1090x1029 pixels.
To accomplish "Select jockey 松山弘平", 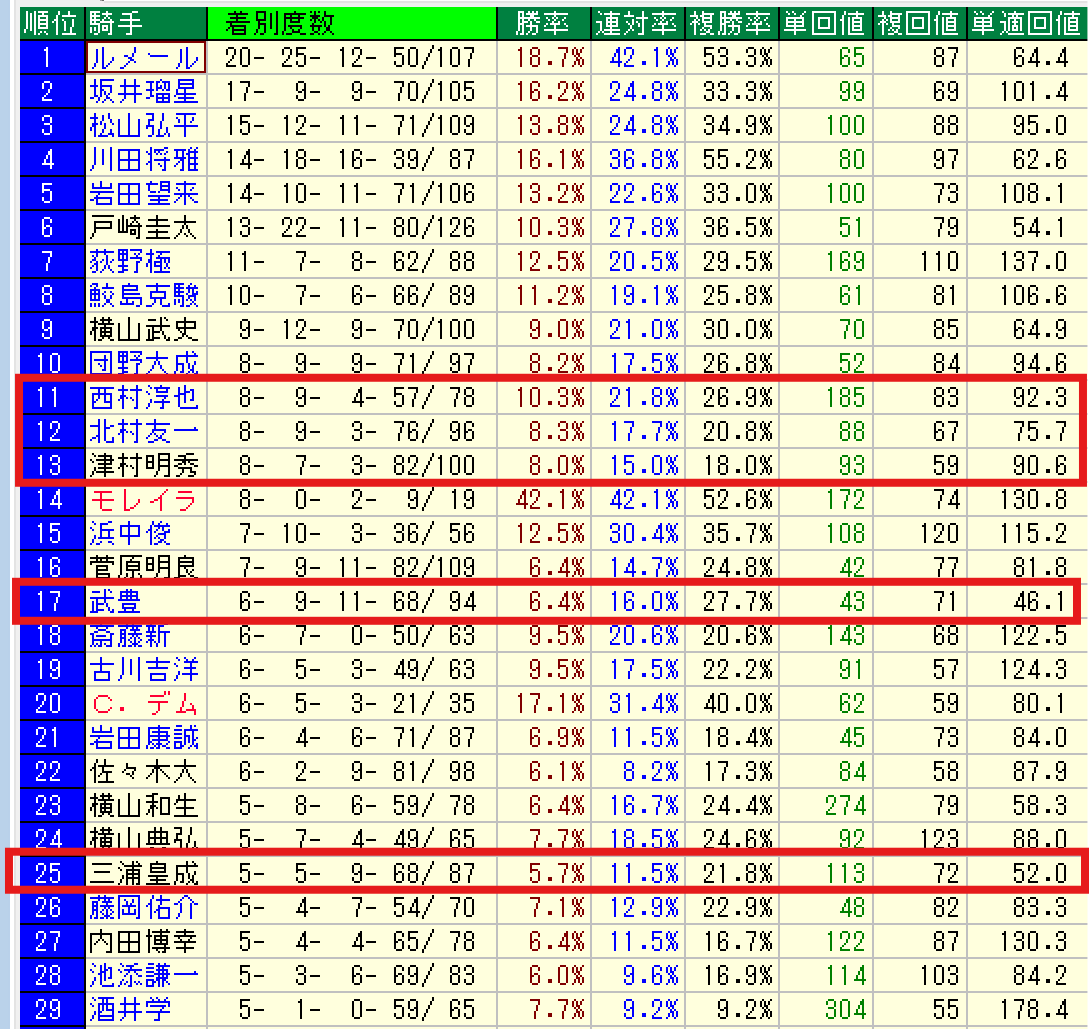I will point(143,126).
